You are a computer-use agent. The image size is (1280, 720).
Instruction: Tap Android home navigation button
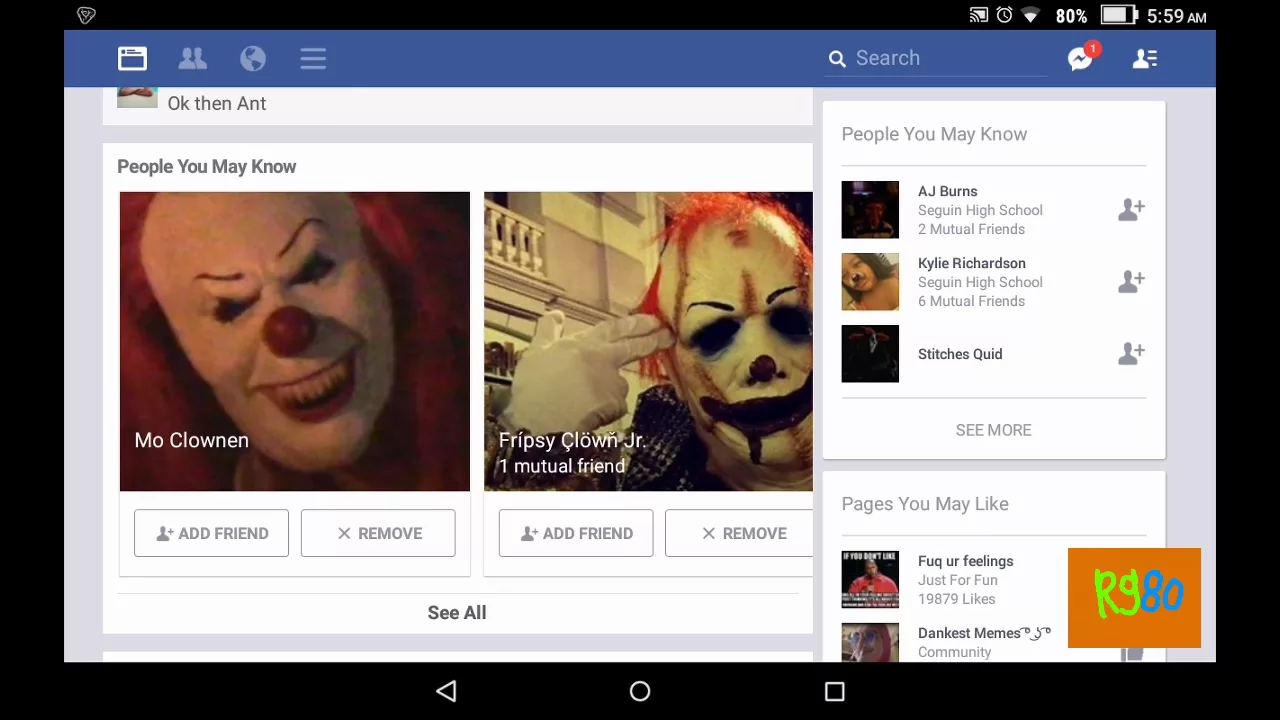pos(640,691)
